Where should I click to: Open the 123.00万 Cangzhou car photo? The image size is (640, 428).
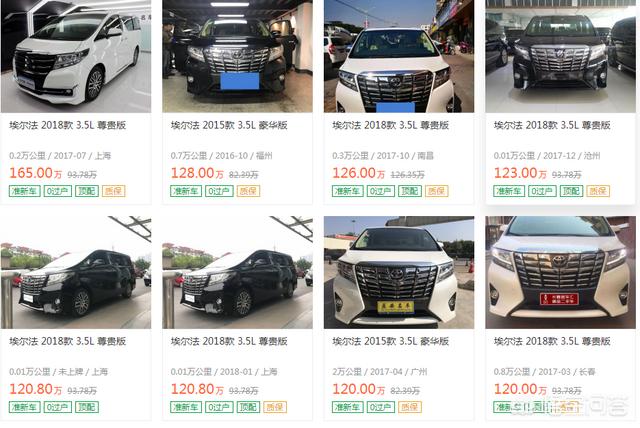[x=560, y=56]
